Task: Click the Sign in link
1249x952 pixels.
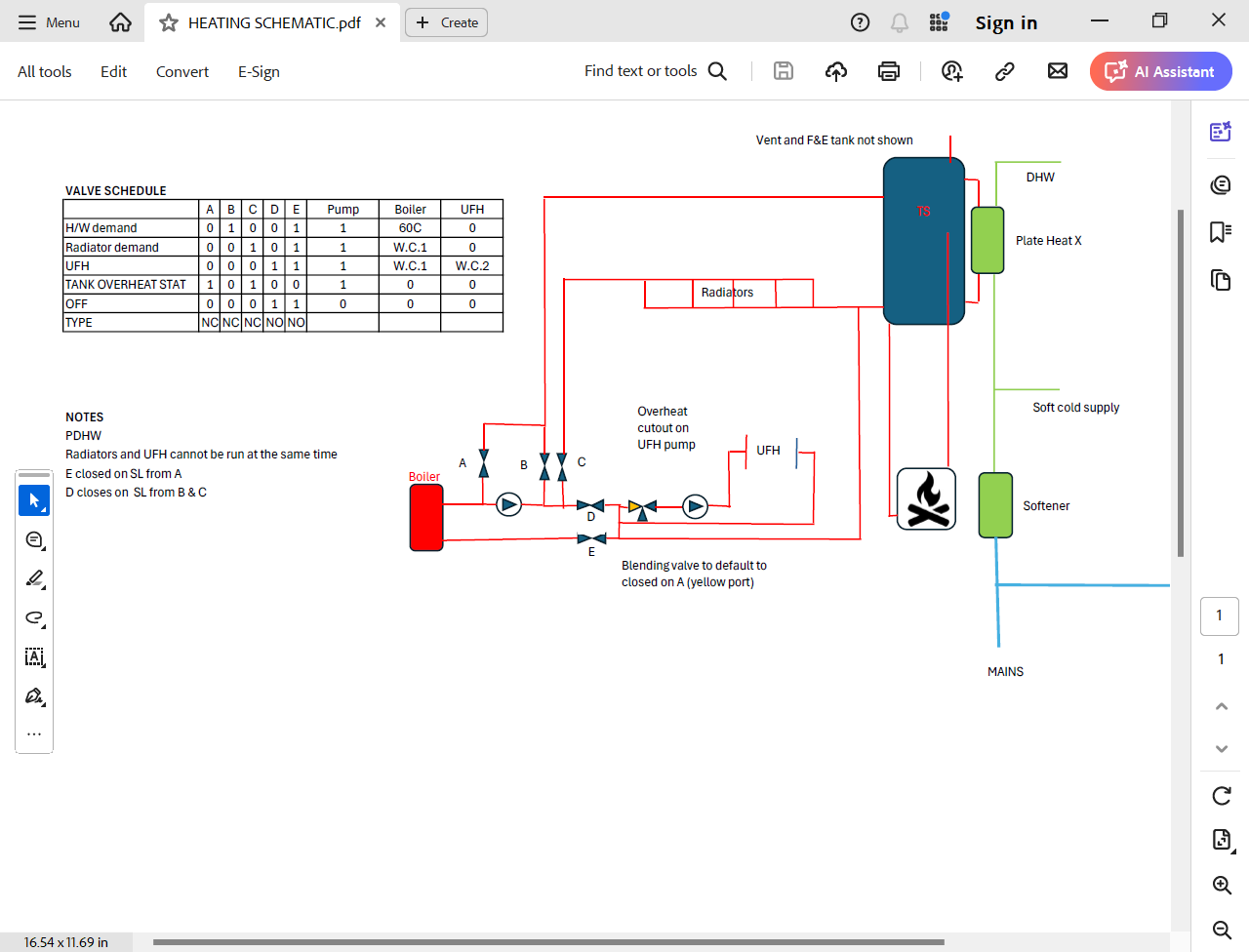Action: [x=1006, y=22]
